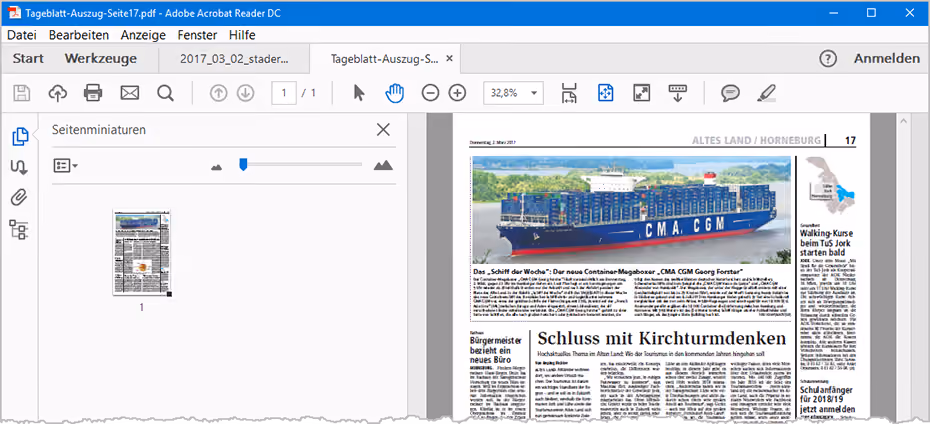Image resolution: width=930 pixels, height=424 pixels.
Task: Zoom out with minus button
Action: 430,93
